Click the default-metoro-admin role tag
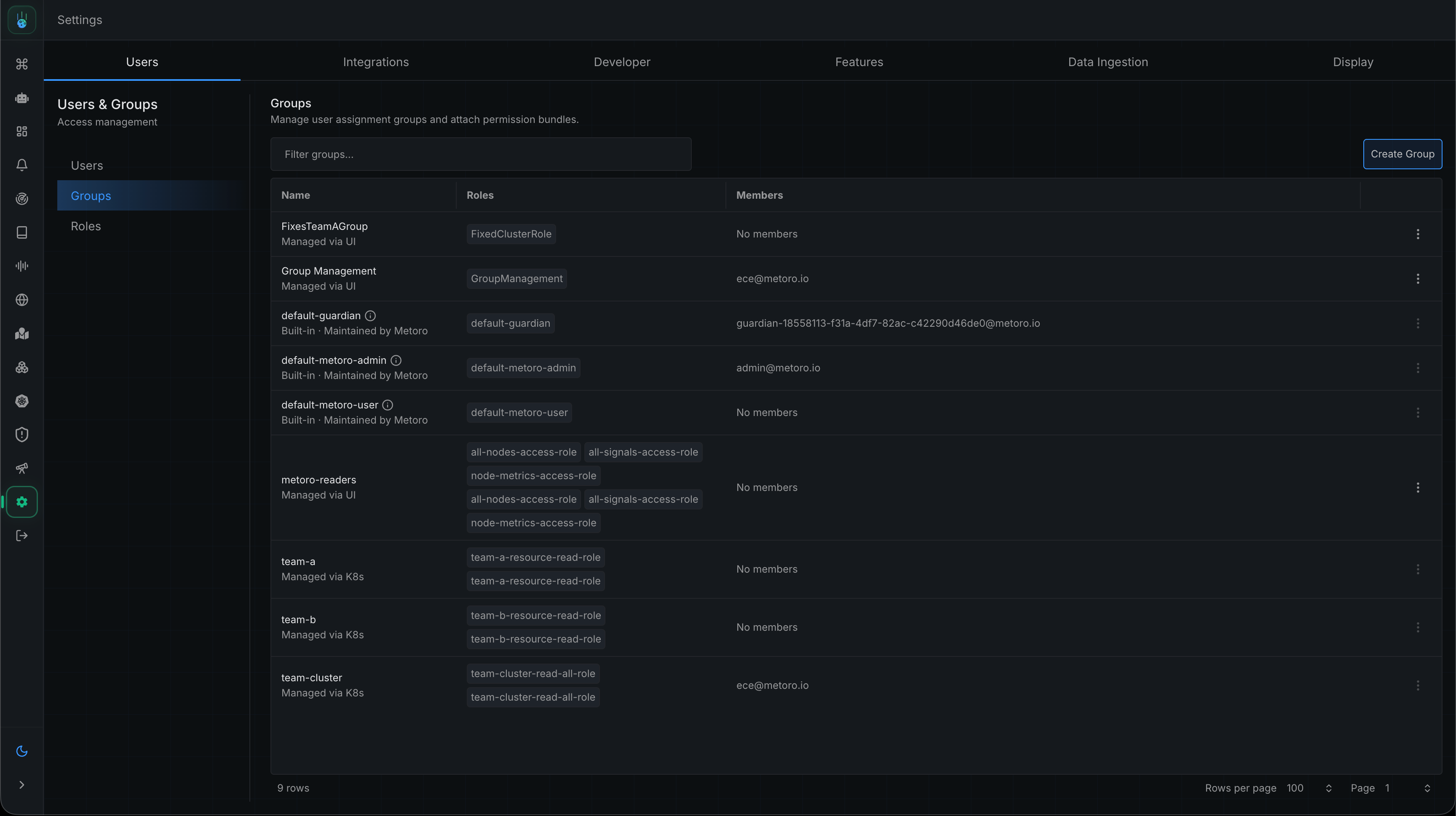Screen dimensions: 1456x816 click(523, 368)
